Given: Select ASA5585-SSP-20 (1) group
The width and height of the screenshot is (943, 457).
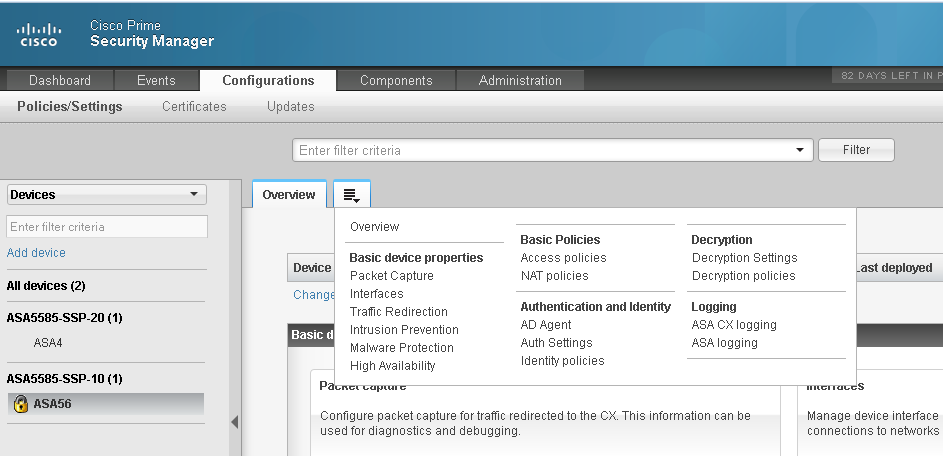Looking at the screenshot, I should (x=64, y=317).
